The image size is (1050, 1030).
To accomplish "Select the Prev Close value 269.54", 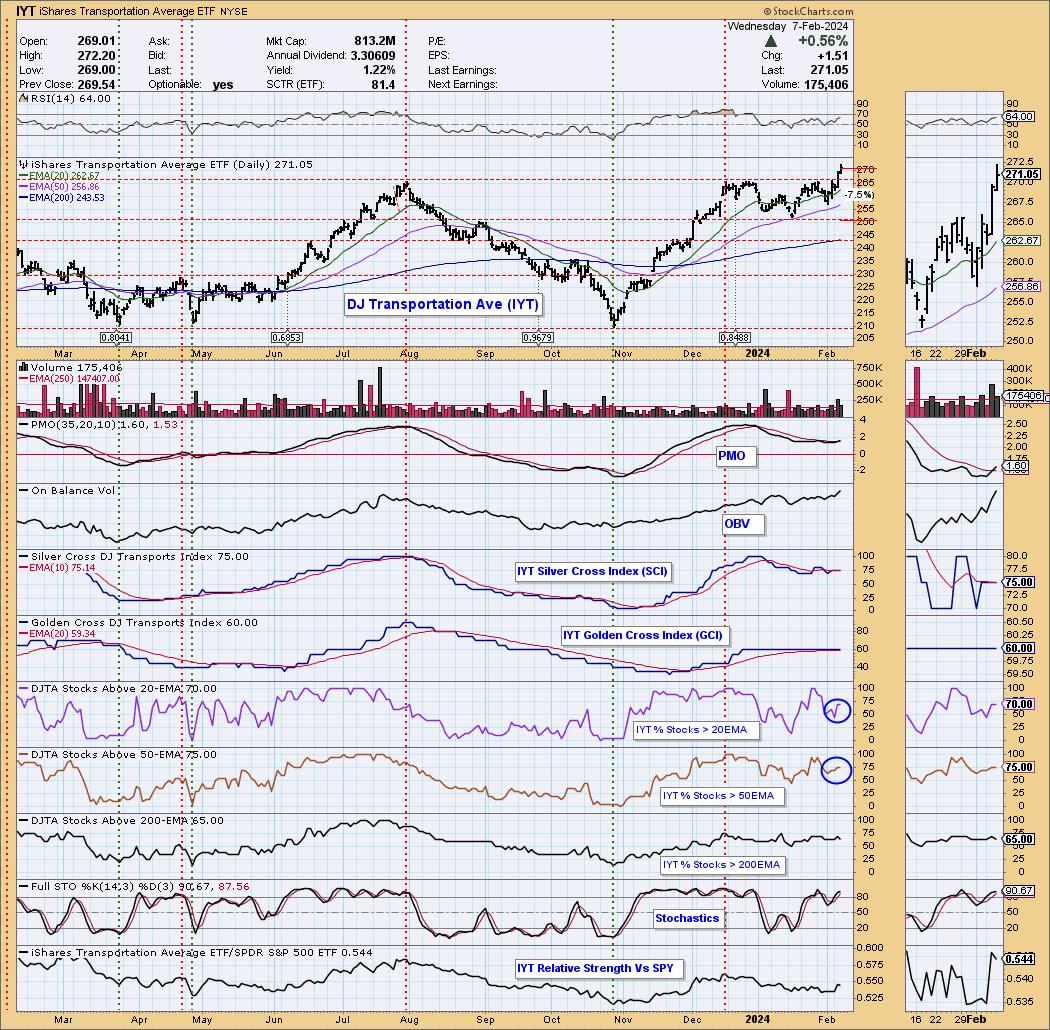I will (96, 84).
